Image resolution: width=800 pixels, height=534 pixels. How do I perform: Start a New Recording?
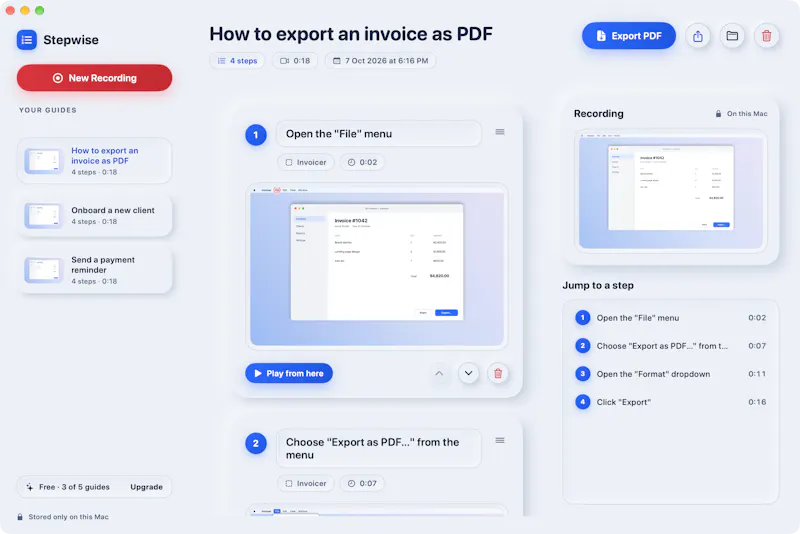tap(94, 78)
